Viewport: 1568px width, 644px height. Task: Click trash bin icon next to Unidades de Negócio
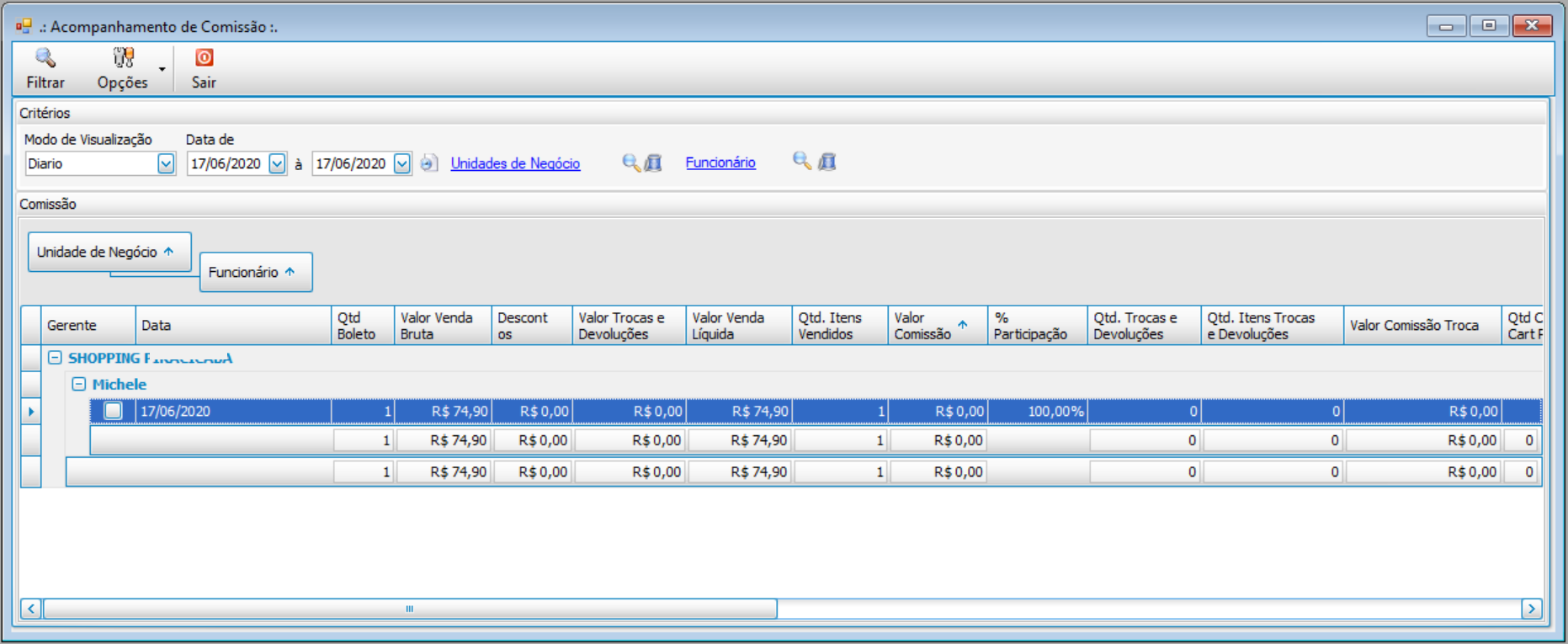coord(653,162)
